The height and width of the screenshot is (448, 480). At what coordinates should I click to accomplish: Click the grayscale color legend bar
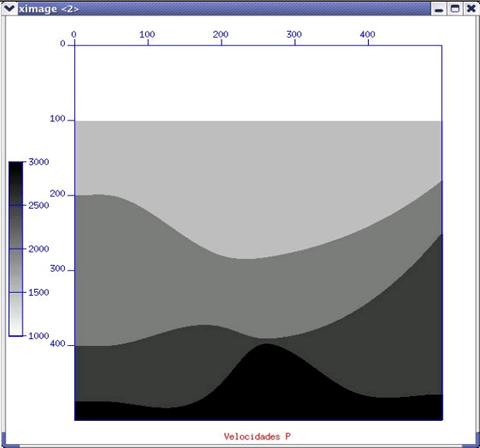coord(16,249)
